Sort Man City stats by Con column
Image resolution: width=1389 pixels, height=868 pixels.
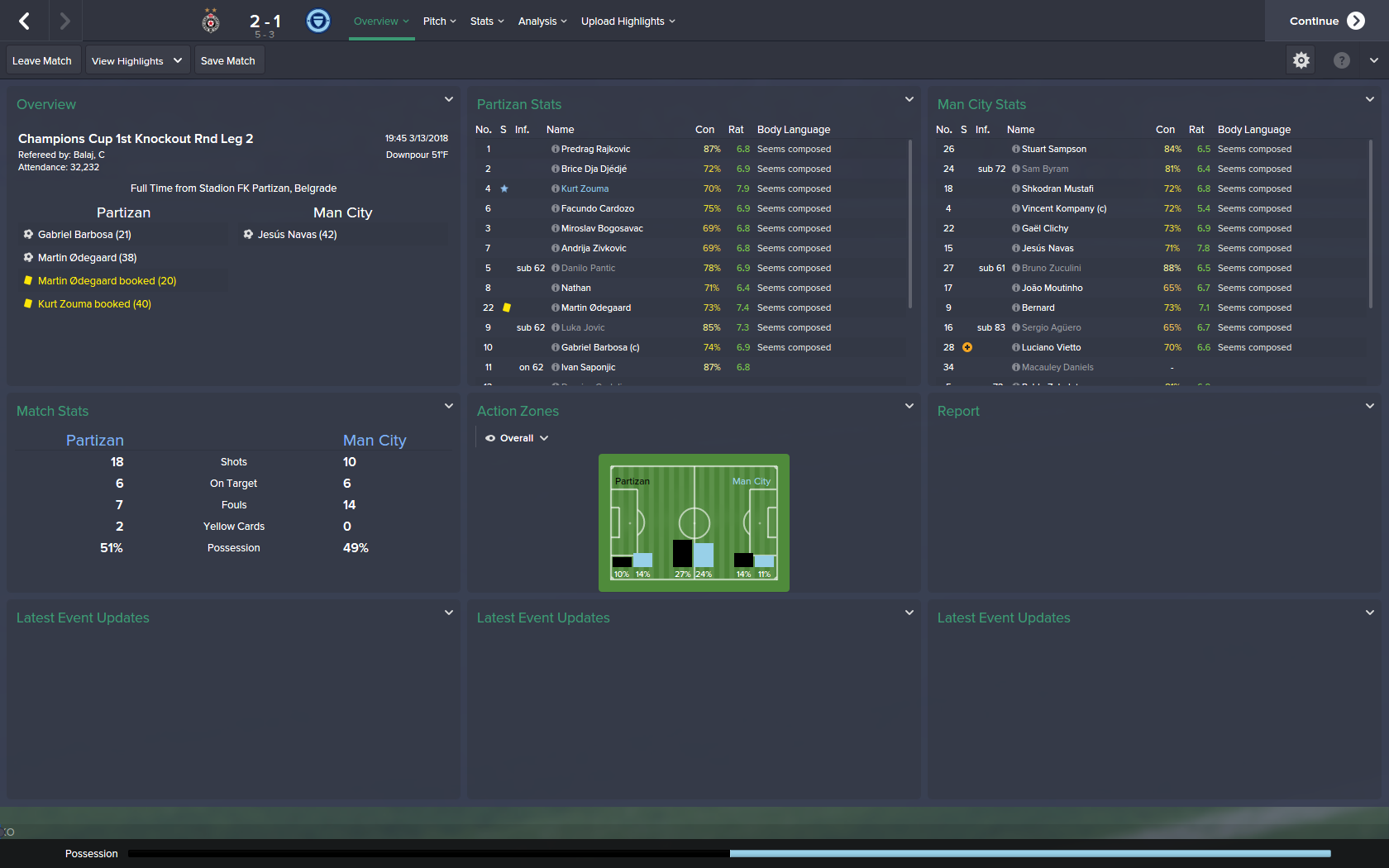pyautogui.click(x=1165, y=130)
